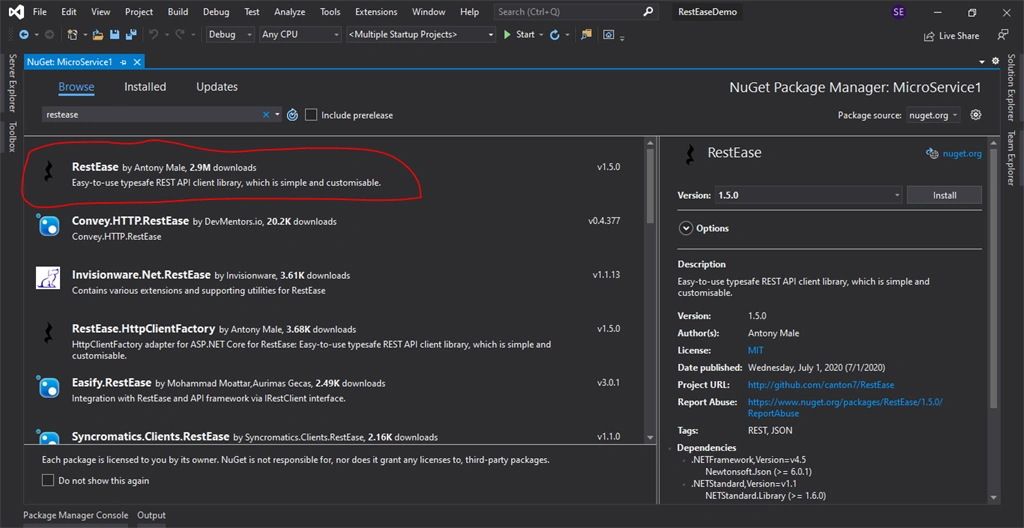Toggle Include prerelease checkbox
The height and width of the screenshot is (528, 1024).
(x=311, y=115)
